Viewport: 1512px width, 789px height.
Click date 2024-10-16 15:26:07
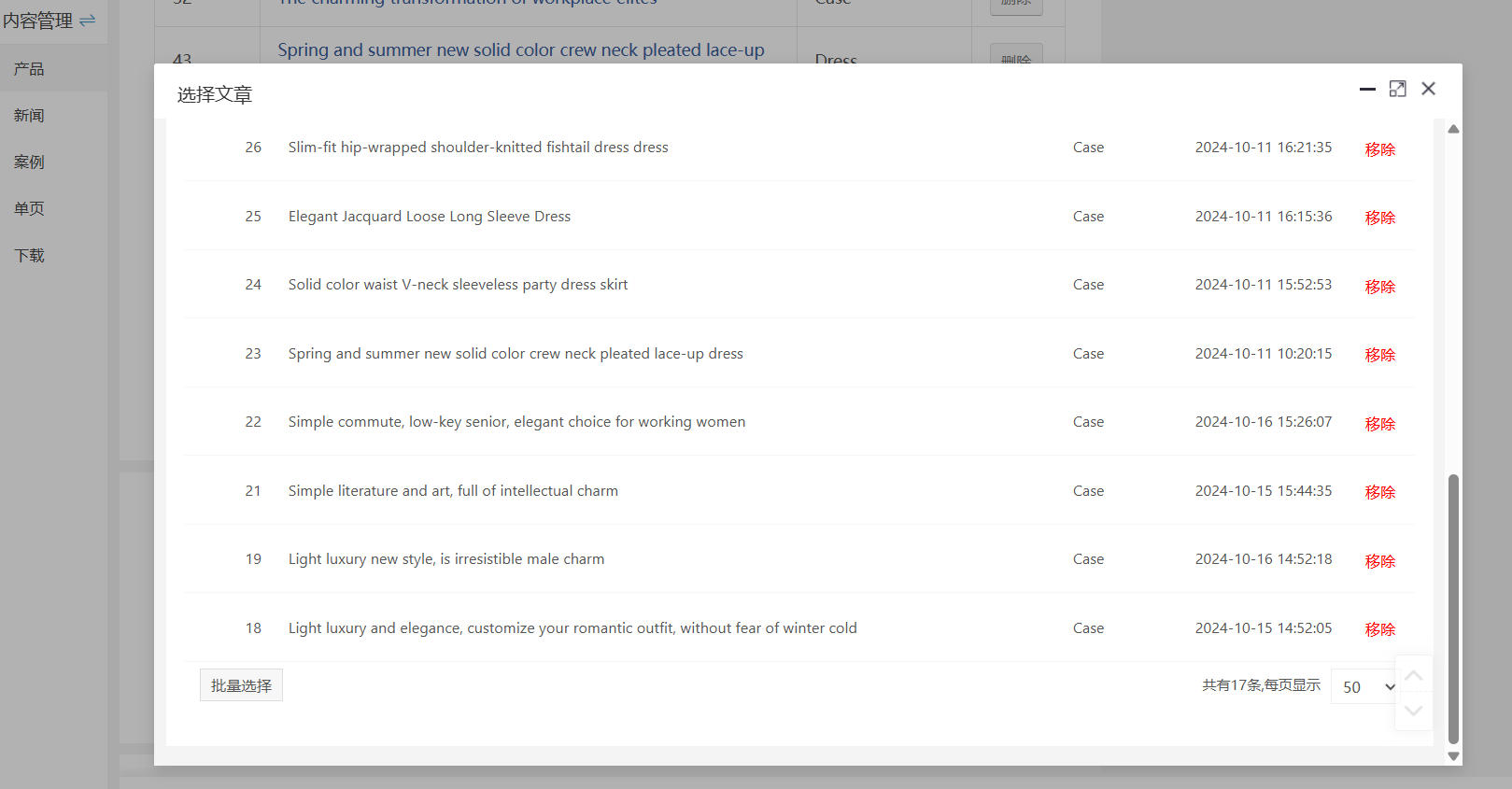pyautogui.click(x=1264, y=422)
